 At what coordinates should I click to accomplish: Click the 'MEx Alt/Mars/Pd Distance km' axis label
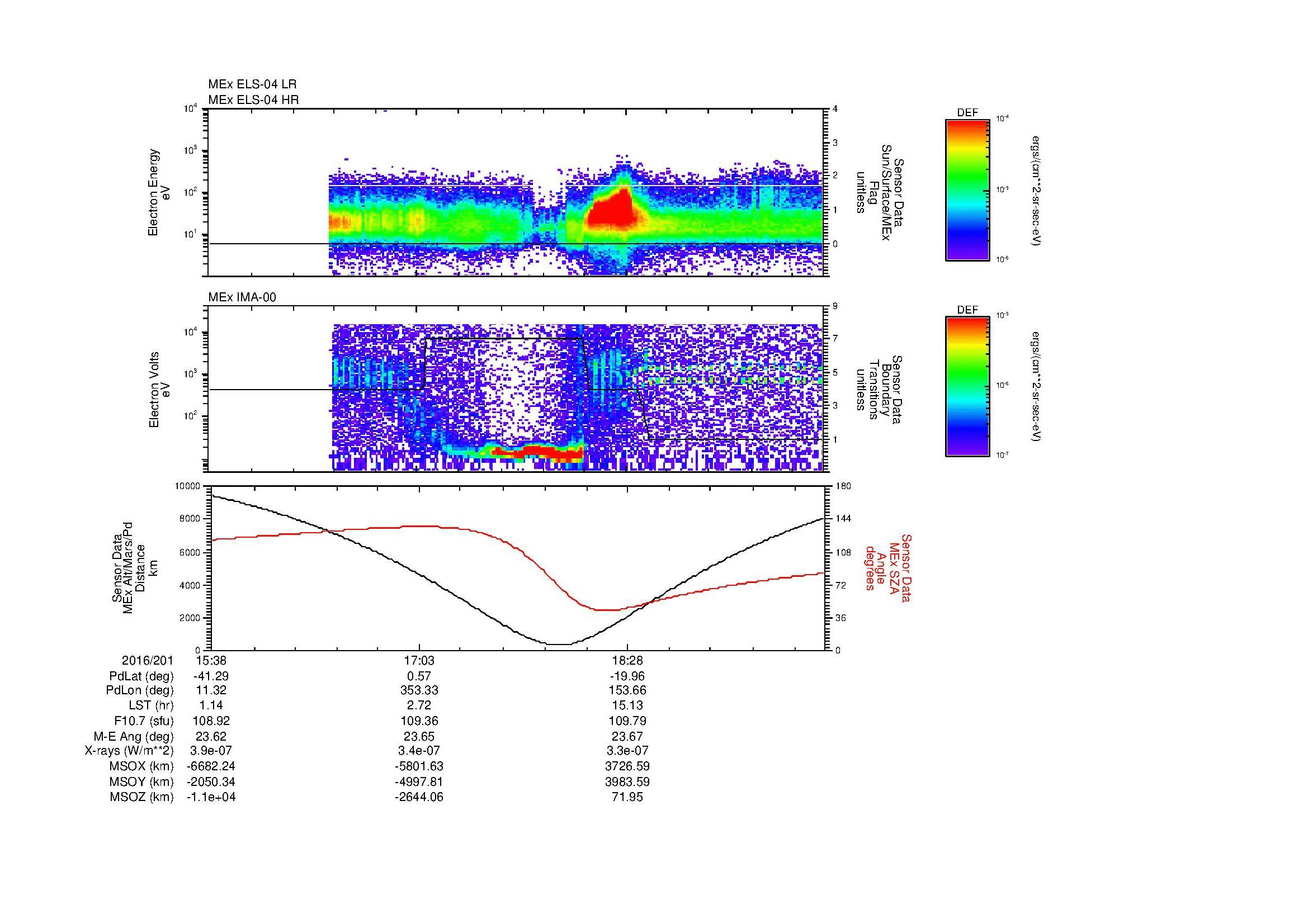[134, 568]
